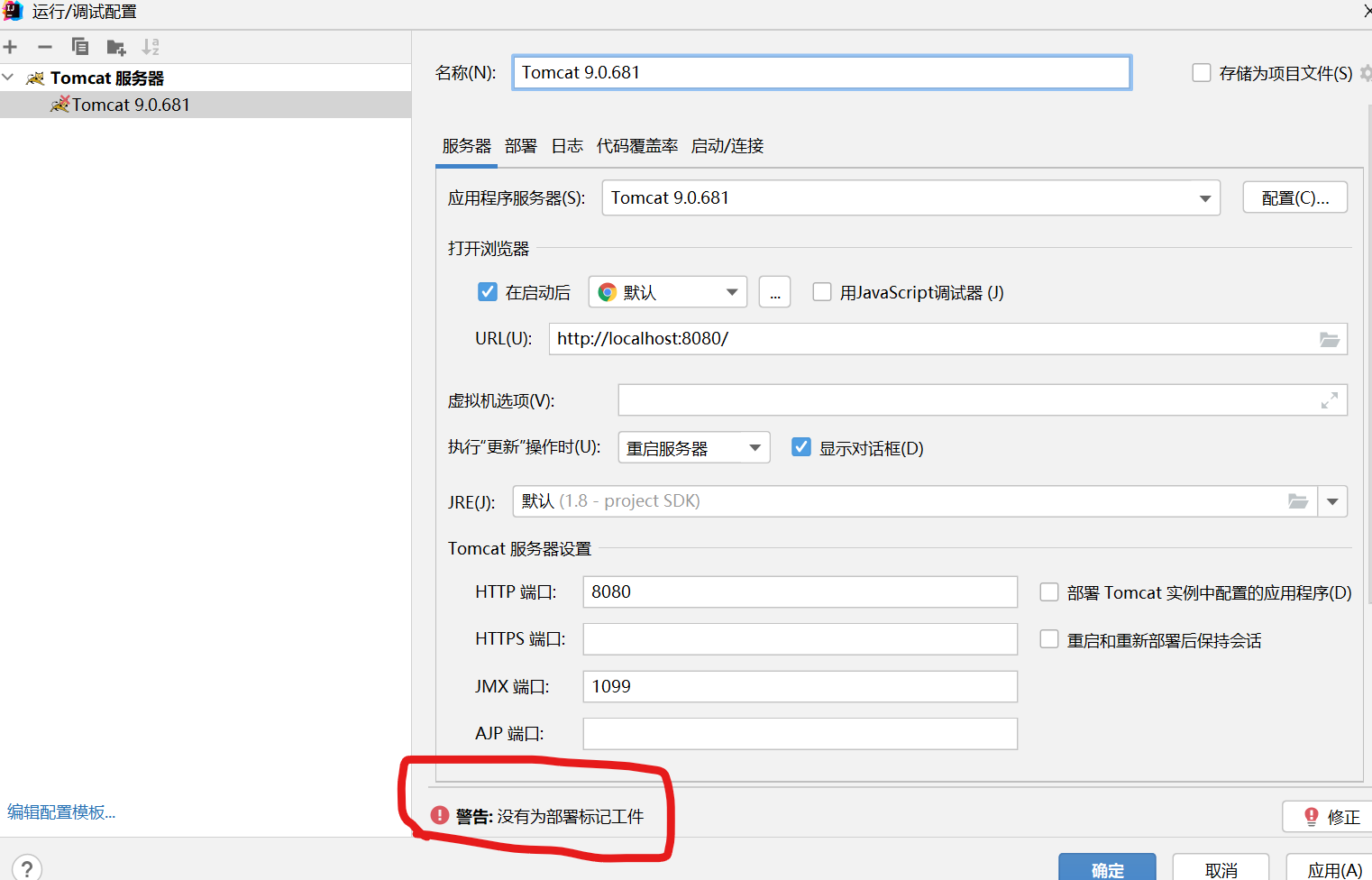Screen dimensions: 1372x880
Task: Click warning text 没有为部署标记工件
Action: (571, 817)
